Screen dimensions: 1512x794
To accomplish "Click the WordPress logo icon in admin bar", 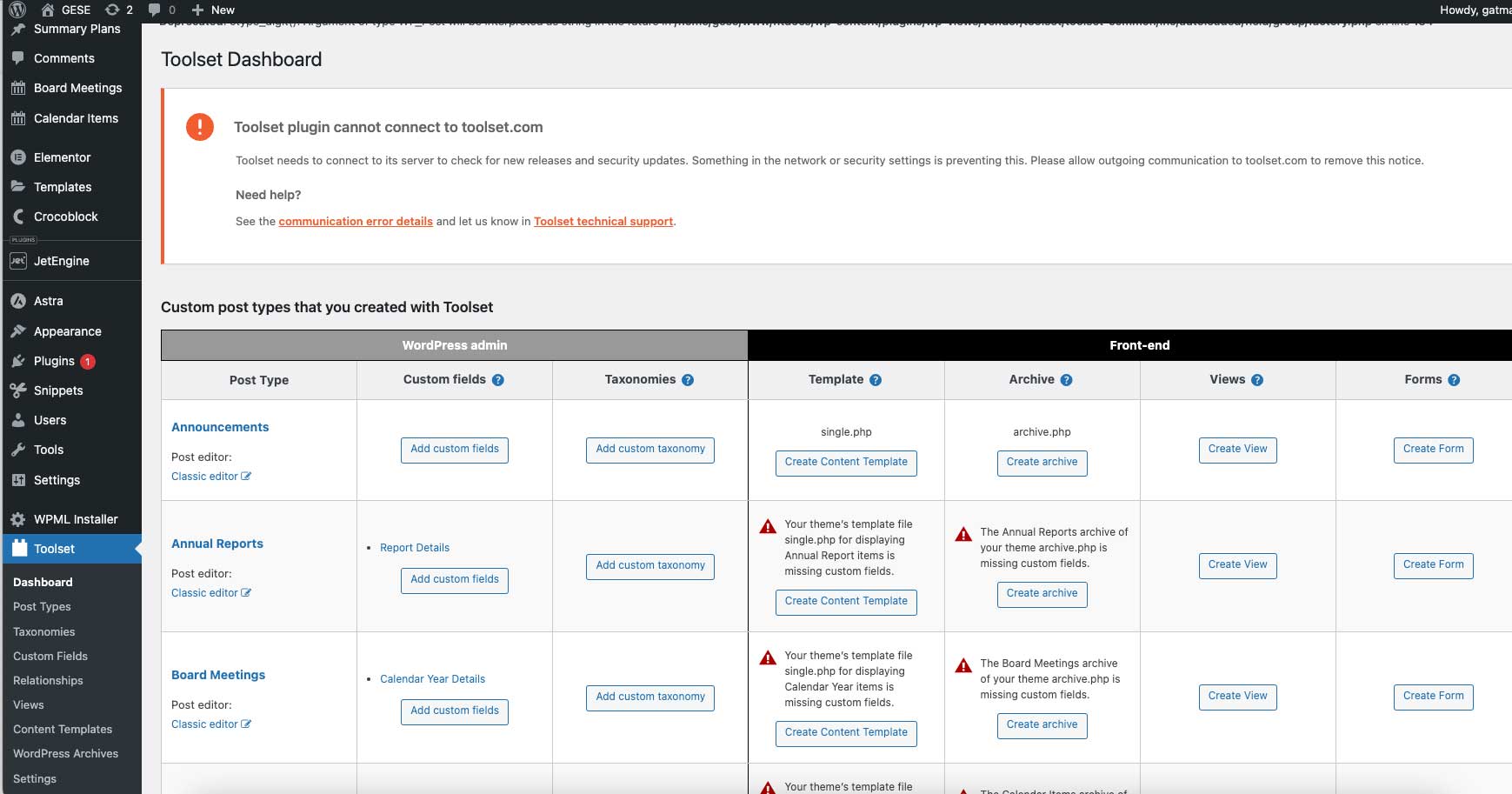I will (17, 10).
